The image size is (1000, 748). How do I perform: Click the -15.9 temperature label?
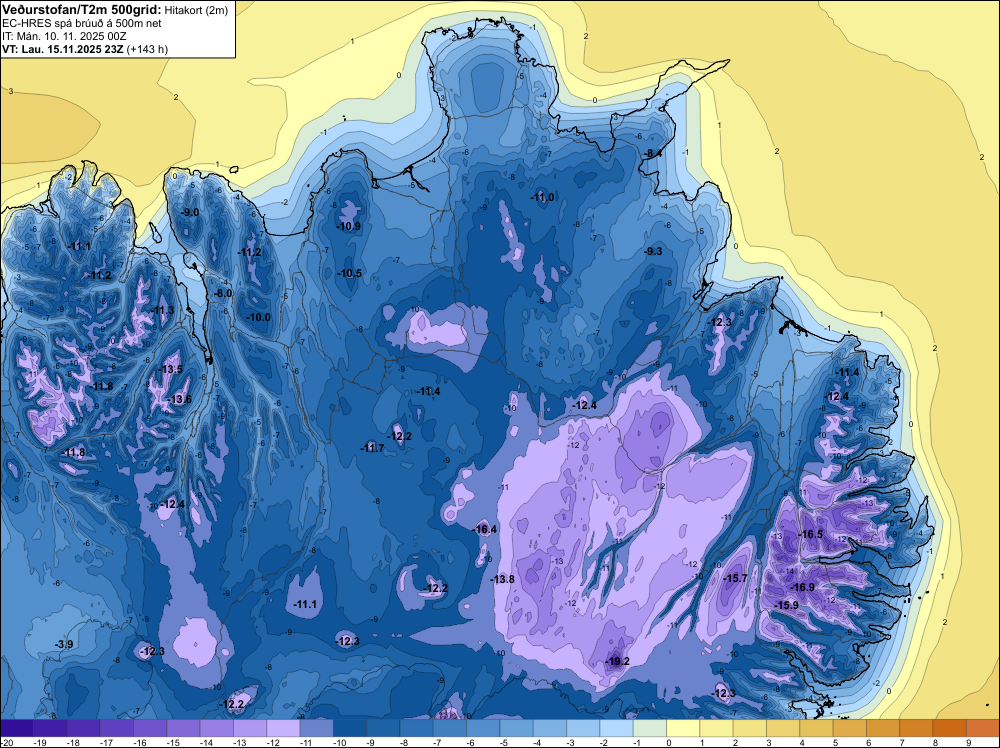[x=787, y=605]
